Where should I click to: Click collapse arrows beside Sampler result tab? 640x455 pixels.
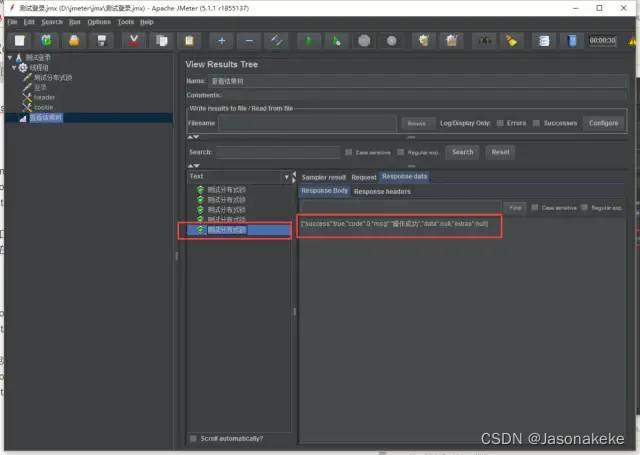294,177
